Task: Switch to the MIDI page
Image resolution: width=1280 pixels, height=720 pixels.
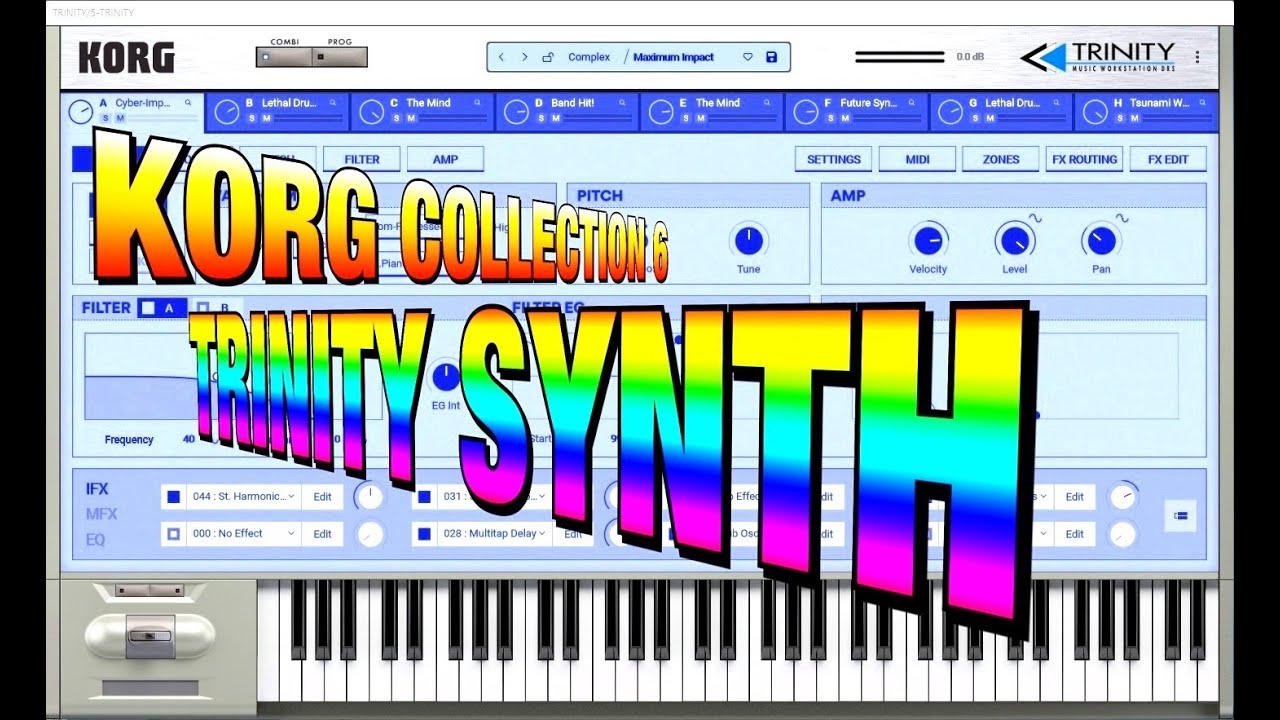Action: (917, 159)
